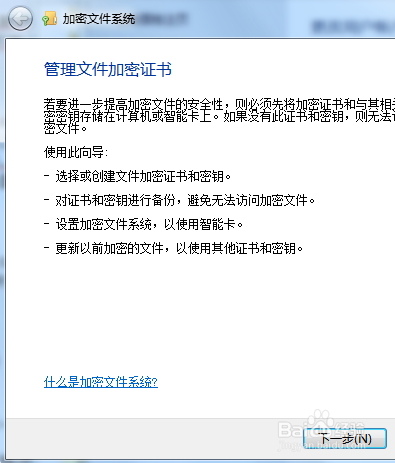Click the 更新以前加密的文件 bullet line
Screen dimensions: 395x463
tap(173, 248)
